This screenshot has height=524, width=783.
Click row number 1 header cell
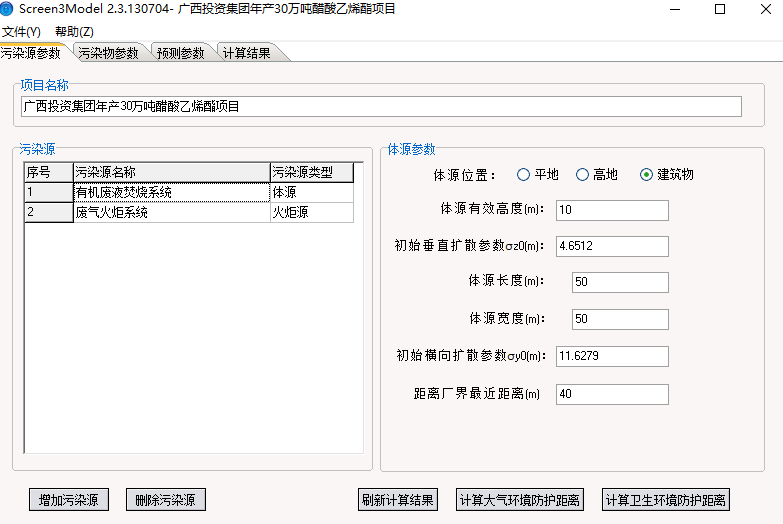(x=49, y=192)
